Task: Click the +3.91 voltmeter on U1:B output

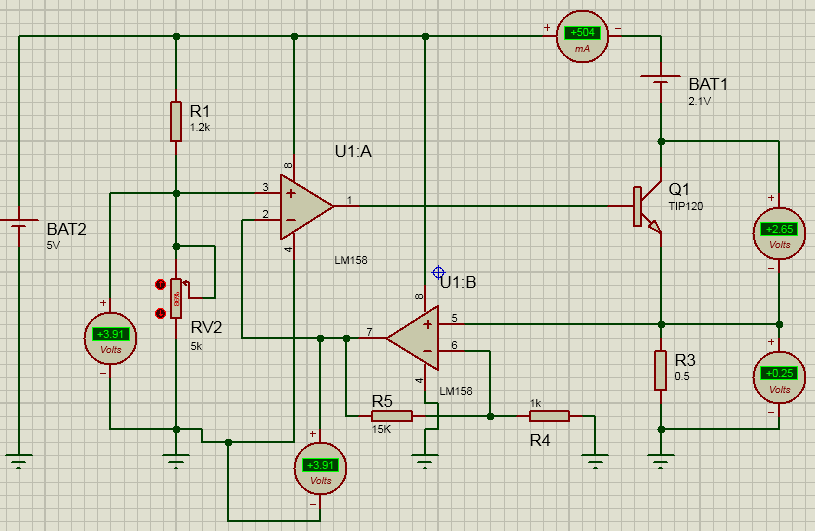Action: click(320, 469)
